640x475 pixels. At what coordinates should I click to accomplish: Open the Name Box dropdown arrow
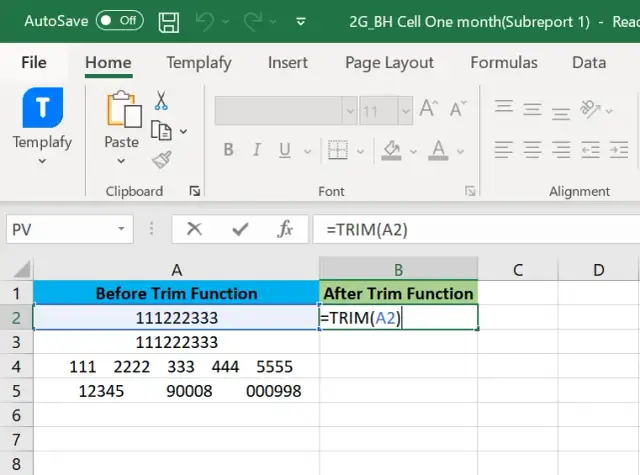pyautogui.click(x=122, y=230)
